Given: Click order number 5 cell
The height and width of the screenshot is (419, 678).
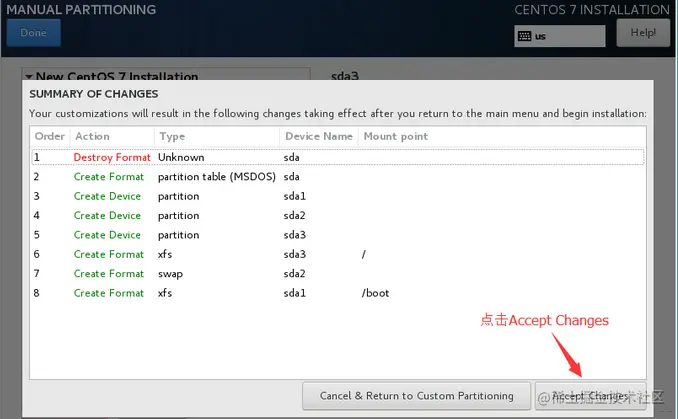Looking at the screenshot, I should pos(37,235).
